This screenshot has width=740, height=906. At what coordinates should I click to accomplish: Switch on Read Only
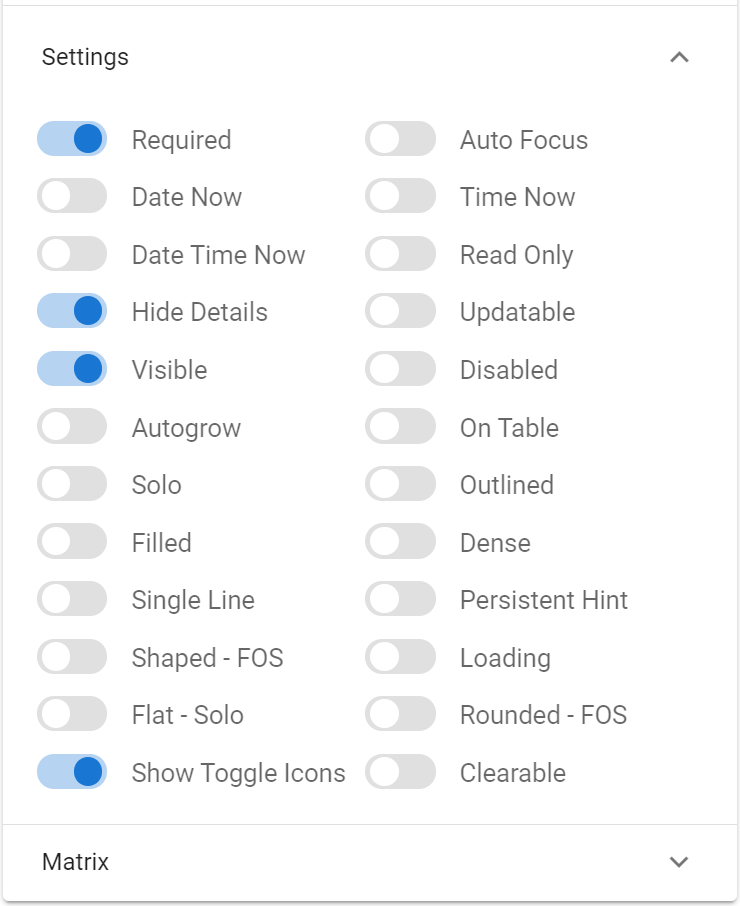(x=400, y=255)
